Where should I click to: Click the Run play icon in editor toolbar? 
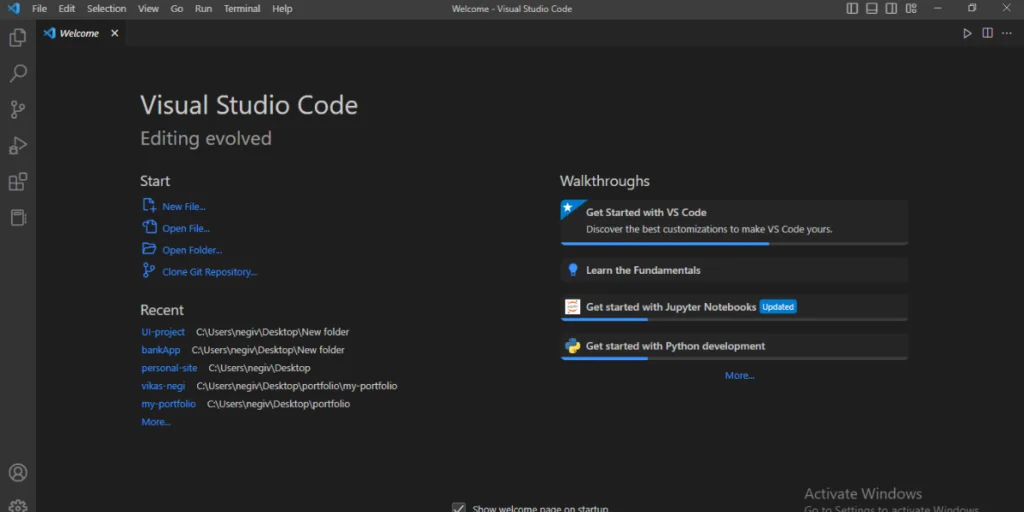tap(967, 33)
